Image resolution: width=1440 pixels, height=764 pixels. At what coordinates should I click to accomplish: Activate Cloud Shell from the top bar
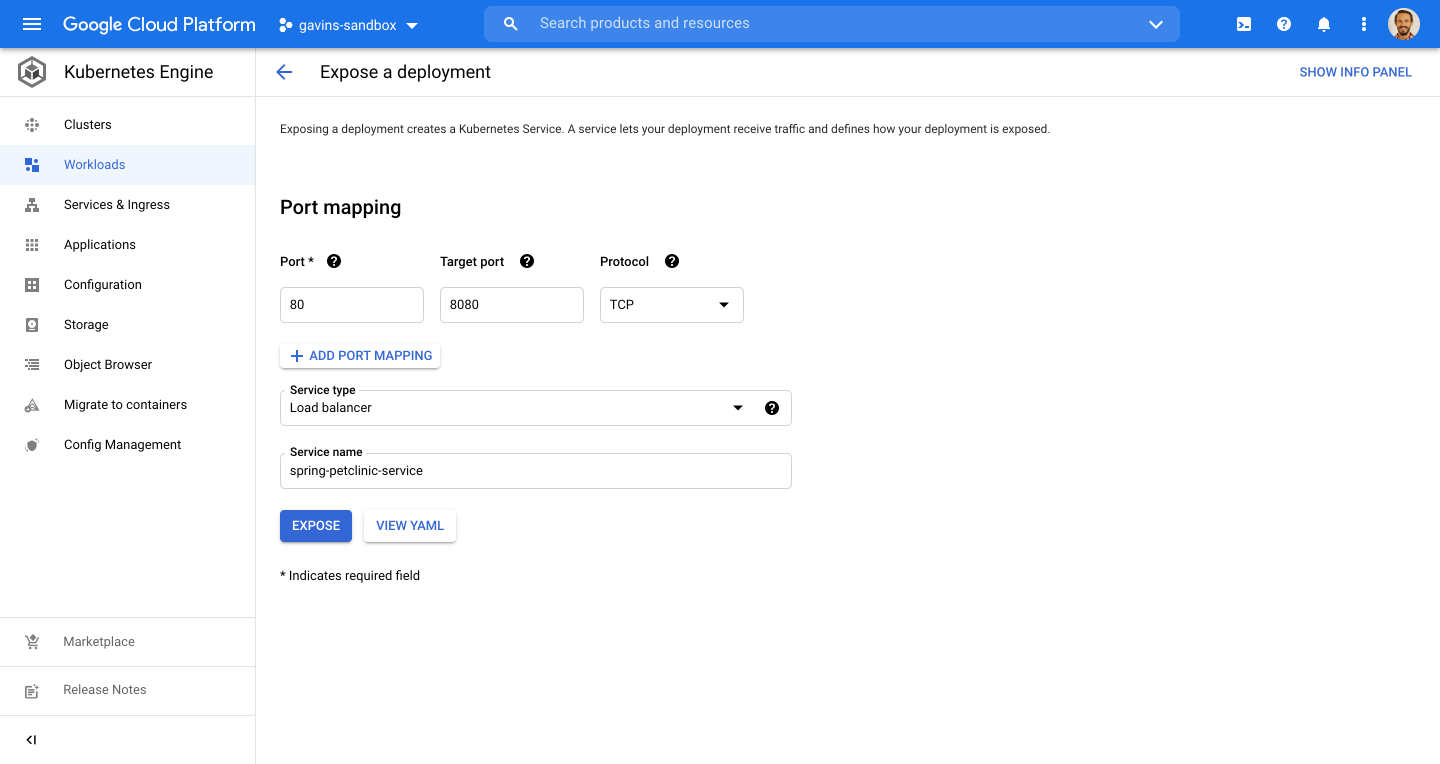point(1243,23)
